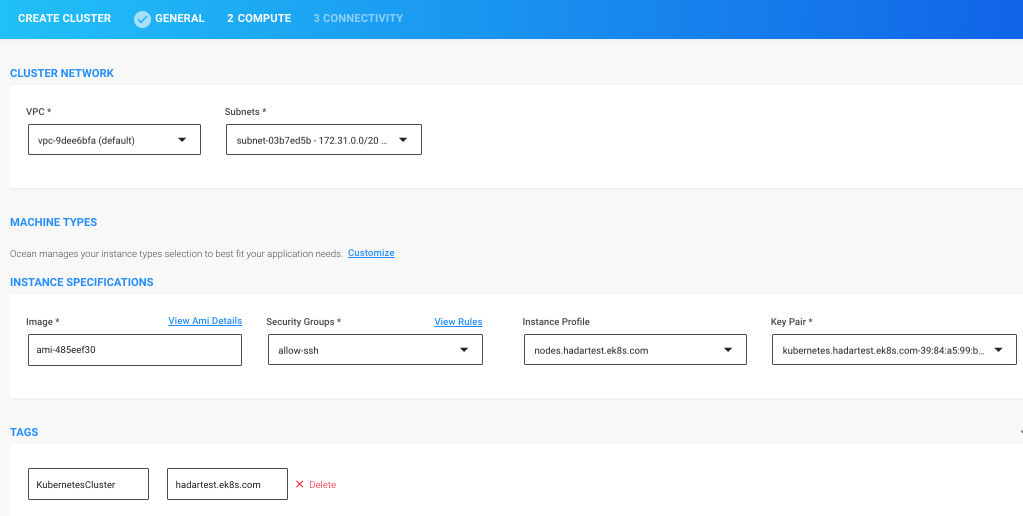1023x516 pixels.
Task: Go to the 3 CONNECTIVITY step
Action: (x=358, y=19)
